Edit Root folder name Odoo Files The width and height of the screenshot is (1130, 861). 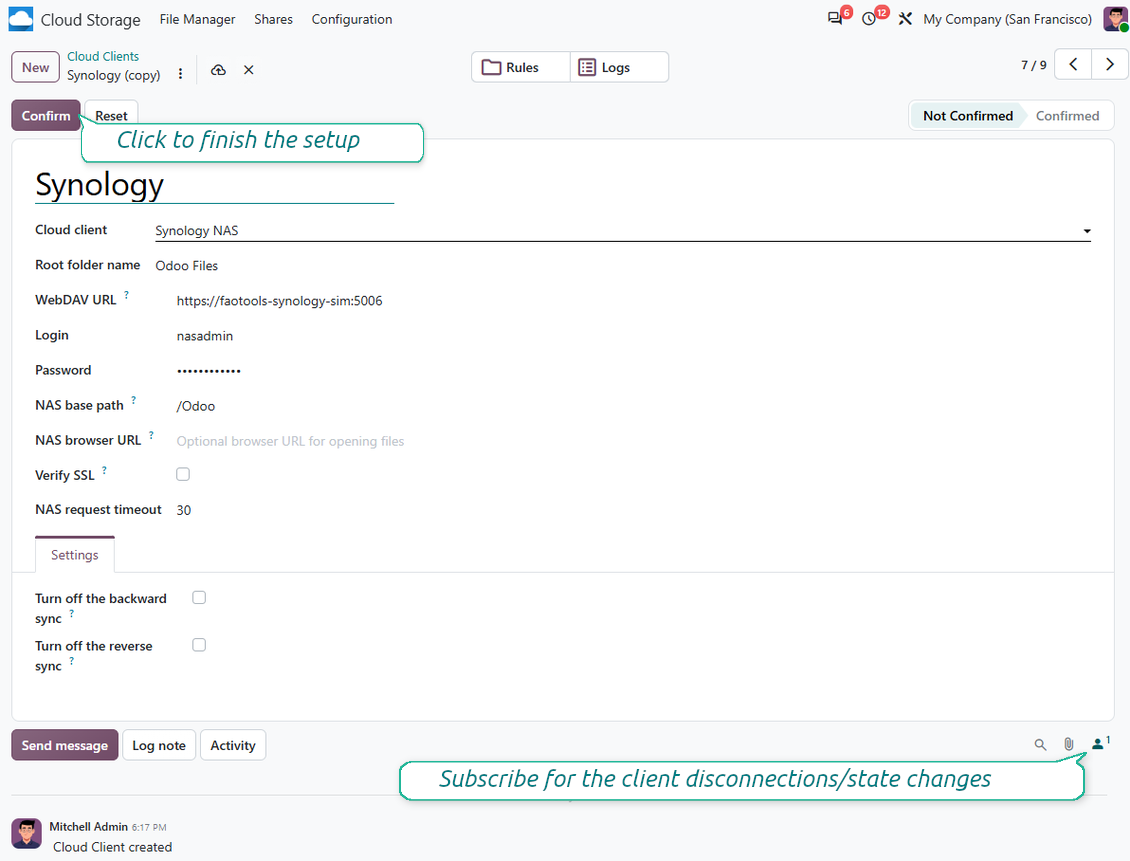pos(623,266)
